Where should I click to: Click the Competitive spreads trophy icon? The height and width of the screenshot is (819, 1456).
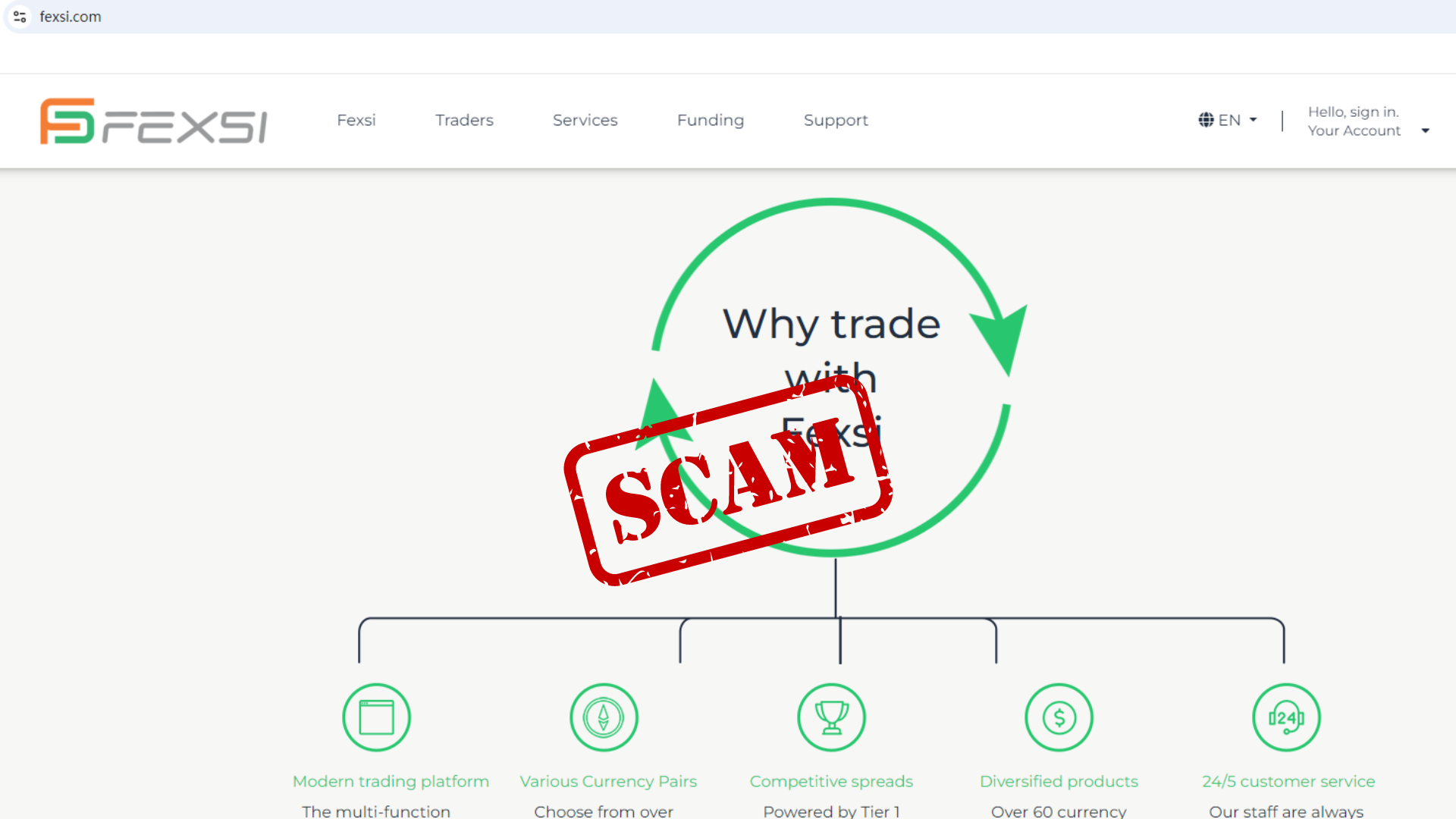coord(831,717)
